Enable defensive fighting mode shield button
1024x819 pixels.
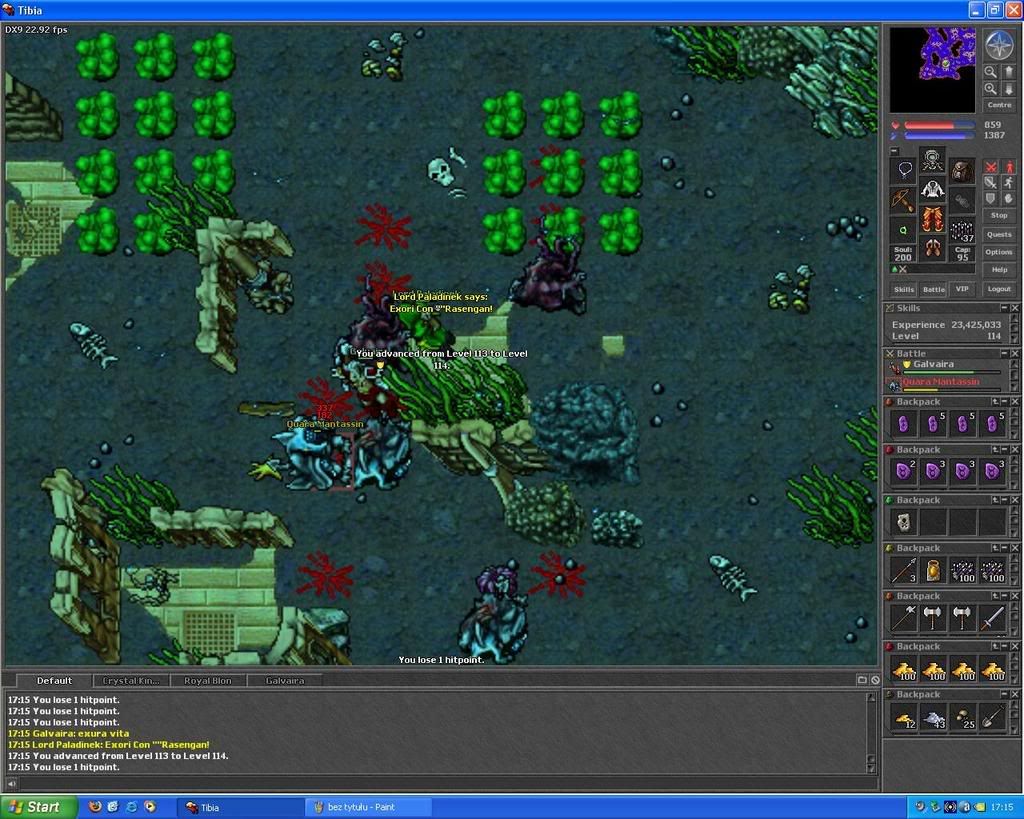click(991, 199)
